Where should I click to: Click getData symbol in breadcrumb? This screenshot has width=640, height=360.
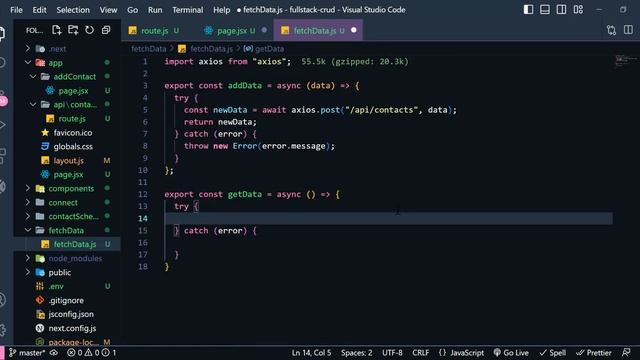pyautogui.click(x=269, y=49)
